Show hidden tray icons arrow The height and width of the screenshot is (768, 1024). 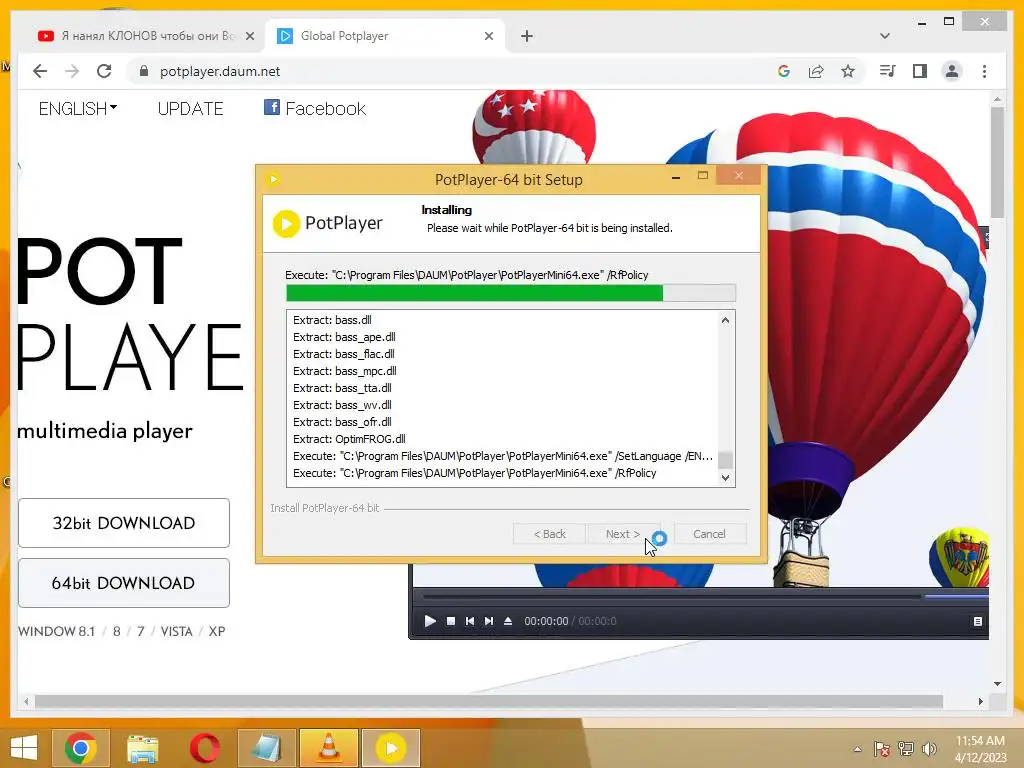[857, 749]
